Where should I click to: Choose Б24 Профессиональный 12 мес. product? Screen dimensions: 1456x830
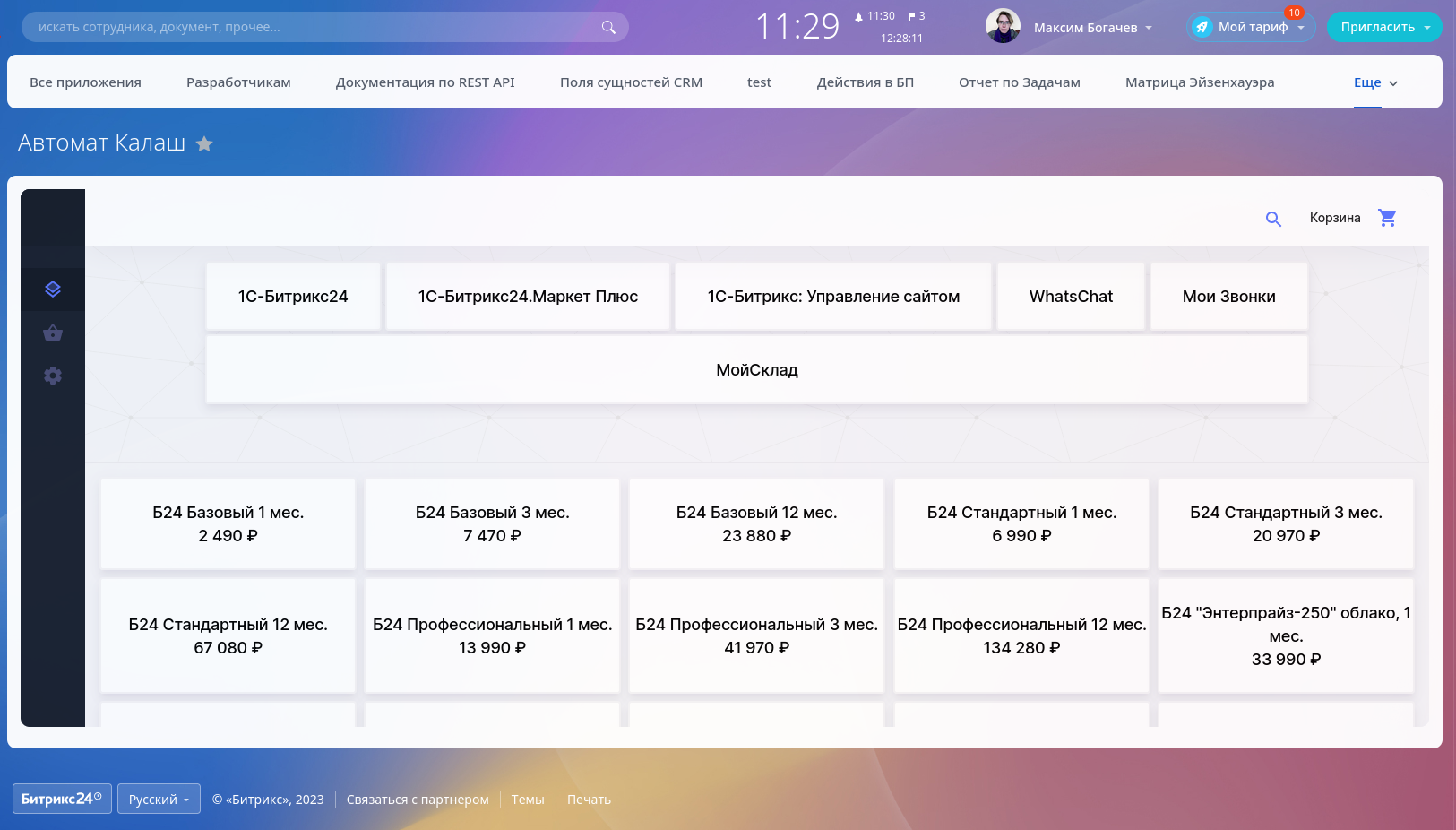coord(1021,636)
